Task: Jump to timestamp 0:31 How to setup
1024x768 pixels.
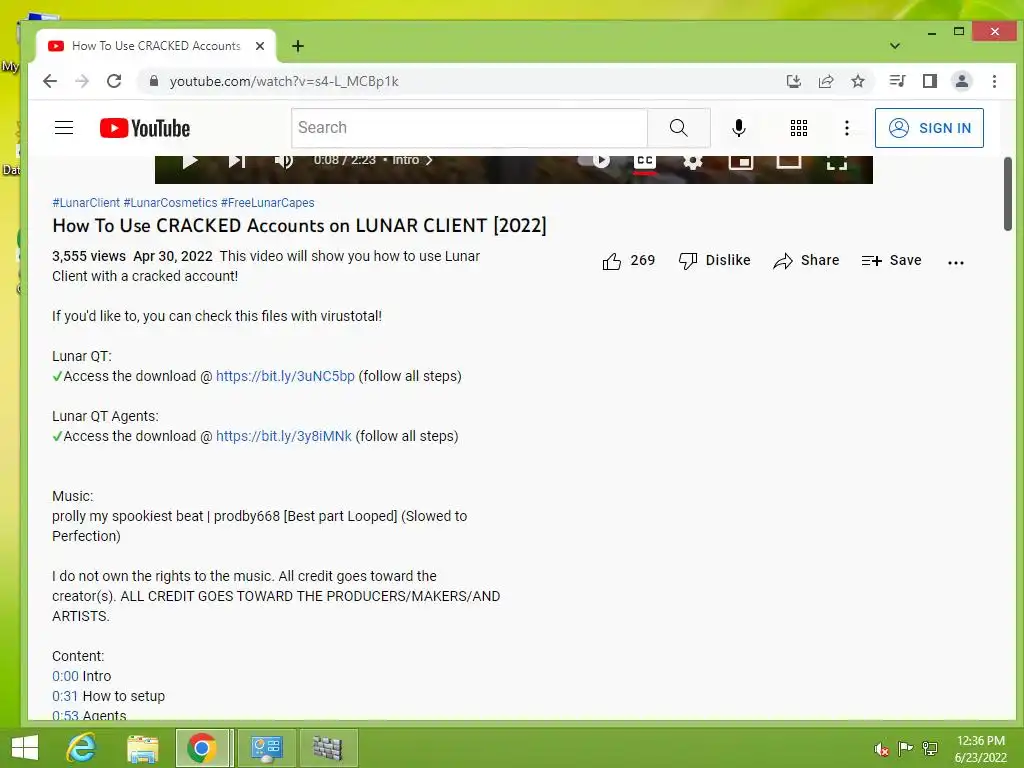Action: 65,696
